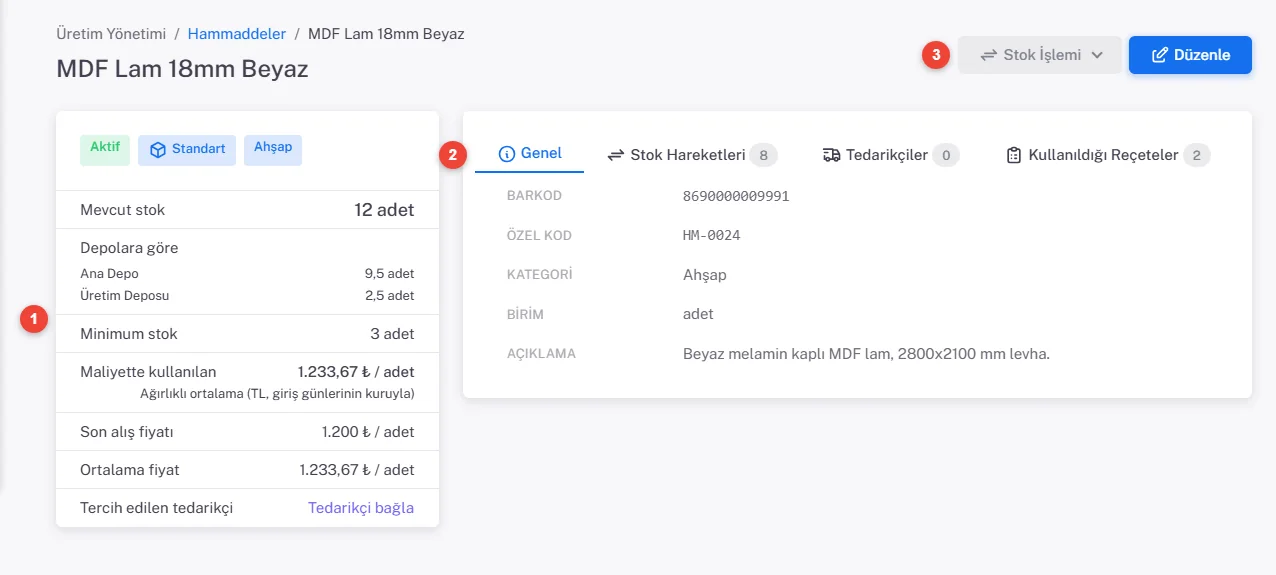Select the special code HM-0024

pos(711,236)
